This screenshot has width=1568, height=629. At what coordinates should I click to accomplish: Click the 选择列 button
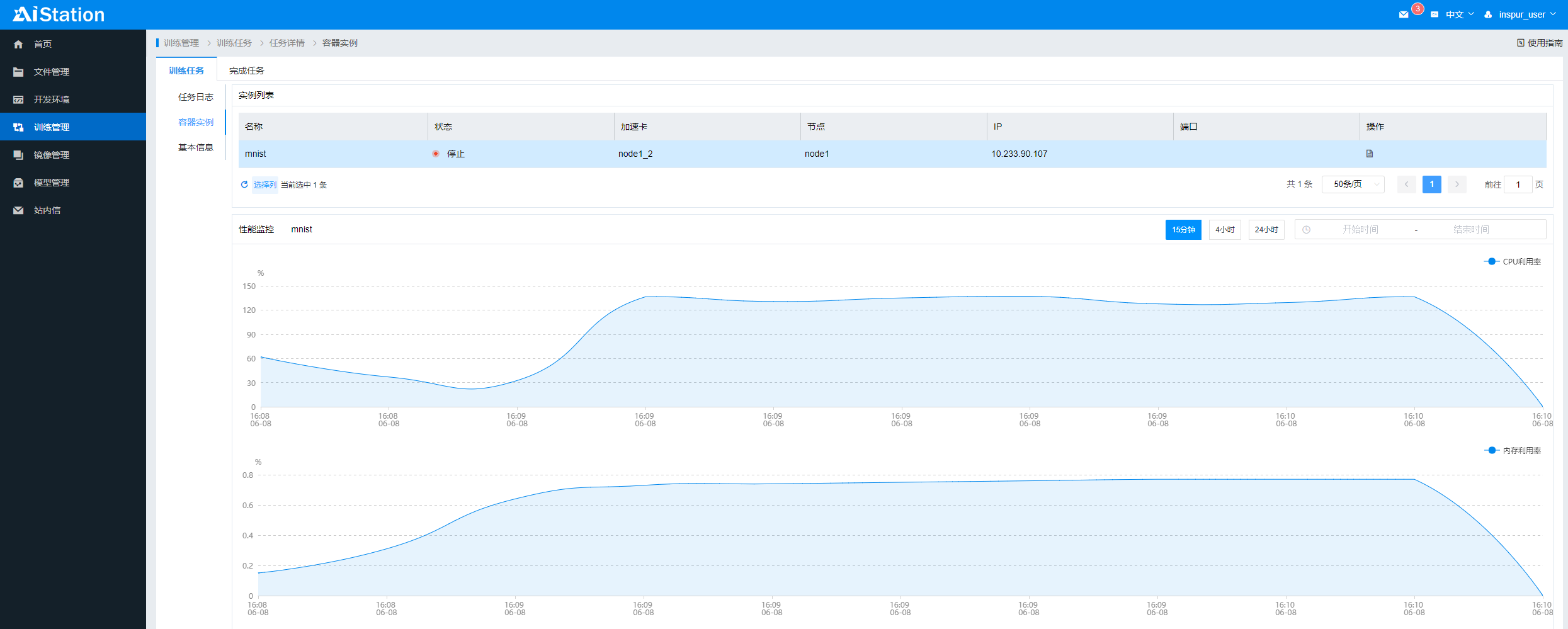point(265,184)
